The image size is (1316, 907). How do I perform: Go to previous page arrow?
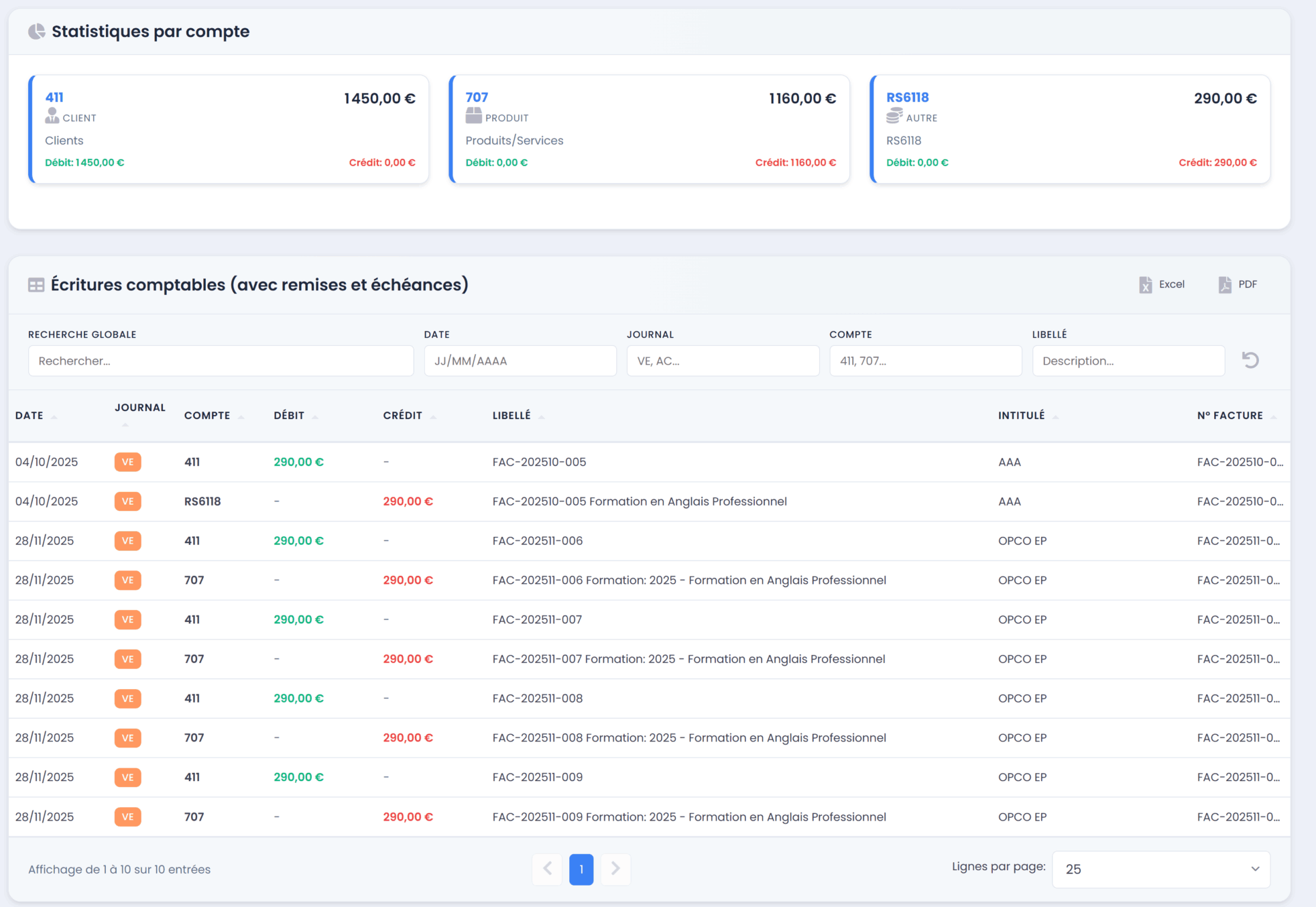tap(547, 869)
